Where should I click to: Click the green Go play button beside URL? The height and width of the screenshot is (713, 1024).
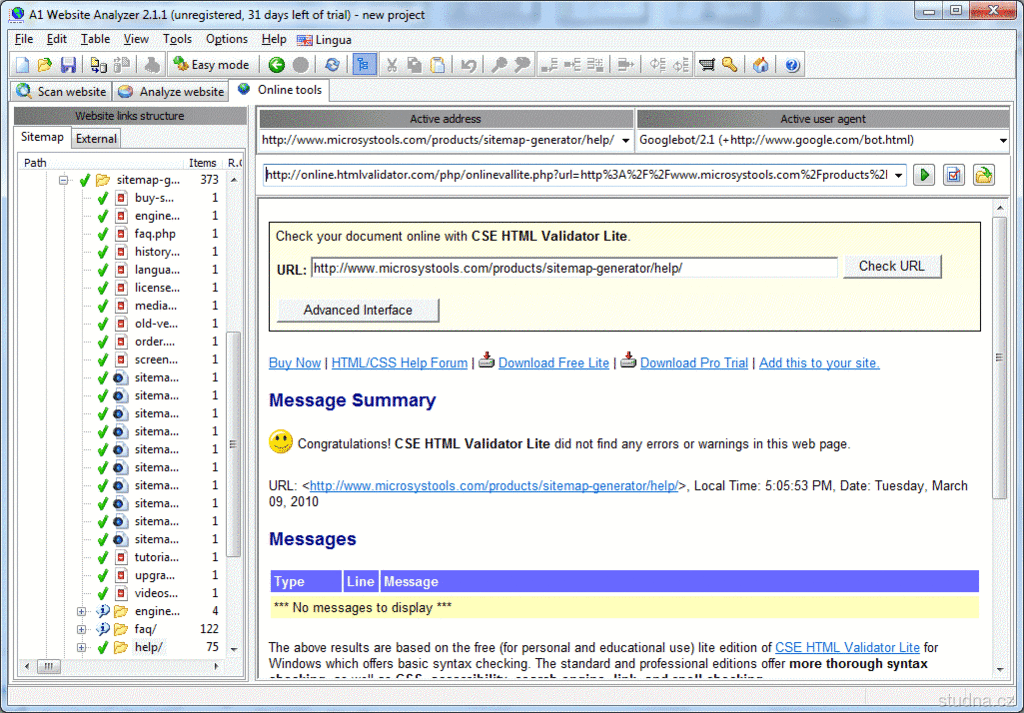click(x=925, y=176)
